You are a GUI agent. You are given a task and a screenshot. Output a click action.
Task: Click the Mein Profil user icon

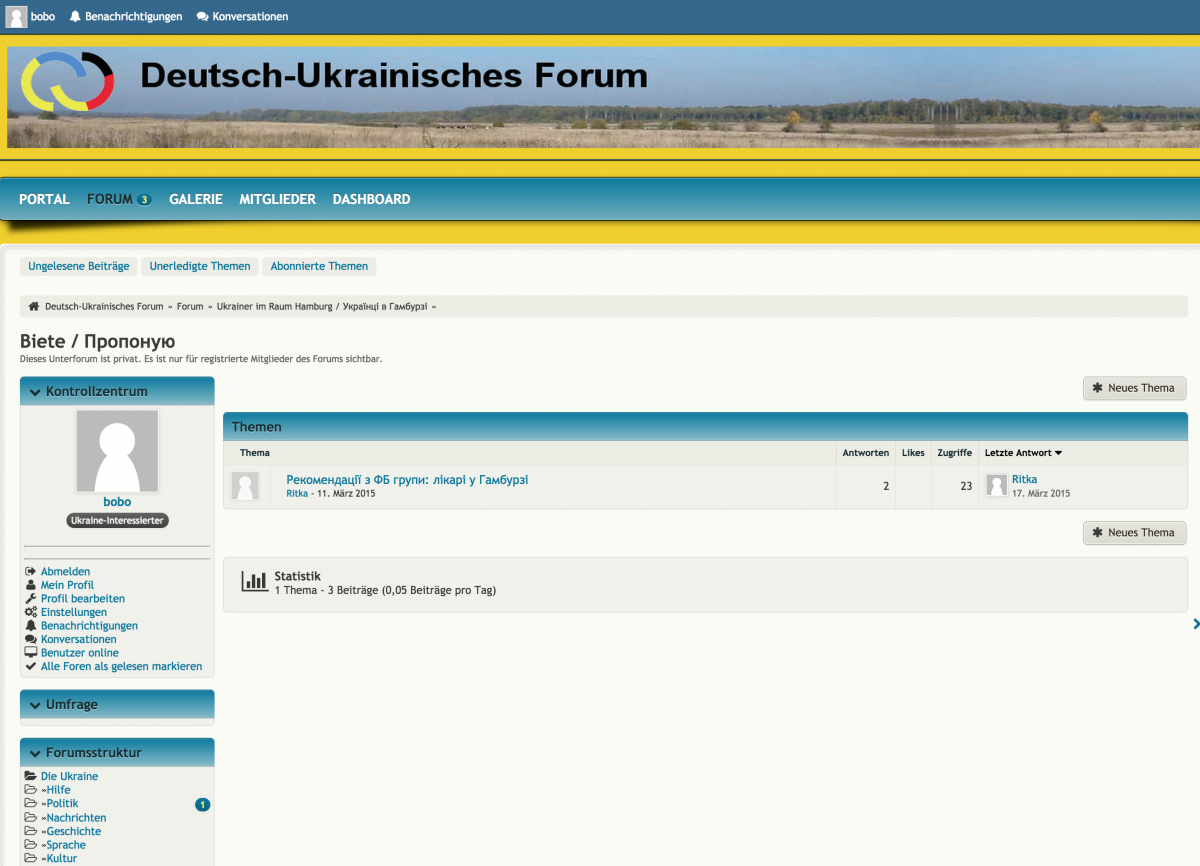(31, 585)
